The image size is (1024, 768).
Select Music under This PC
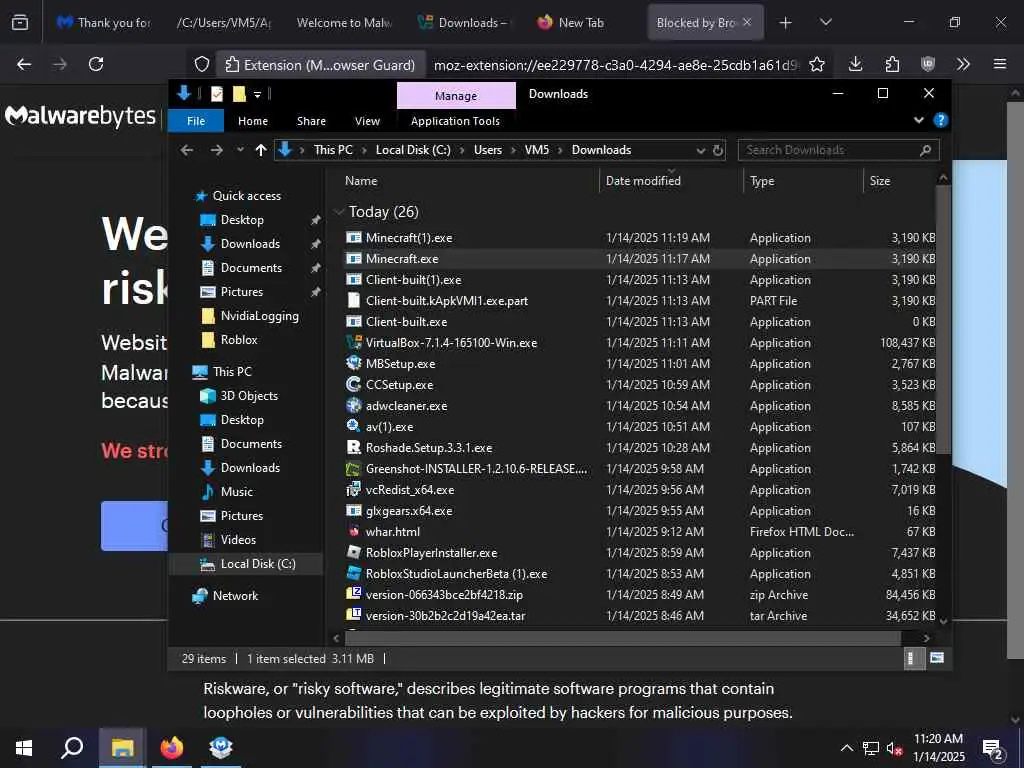click(236, 492)
